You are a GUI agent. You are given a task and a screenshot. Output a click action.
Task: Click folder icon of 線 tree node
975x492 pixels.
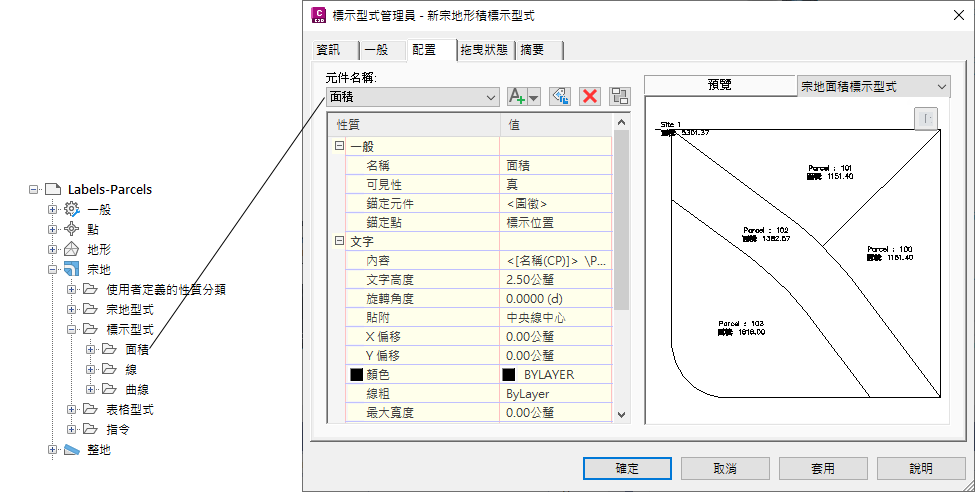pos(110,369)
